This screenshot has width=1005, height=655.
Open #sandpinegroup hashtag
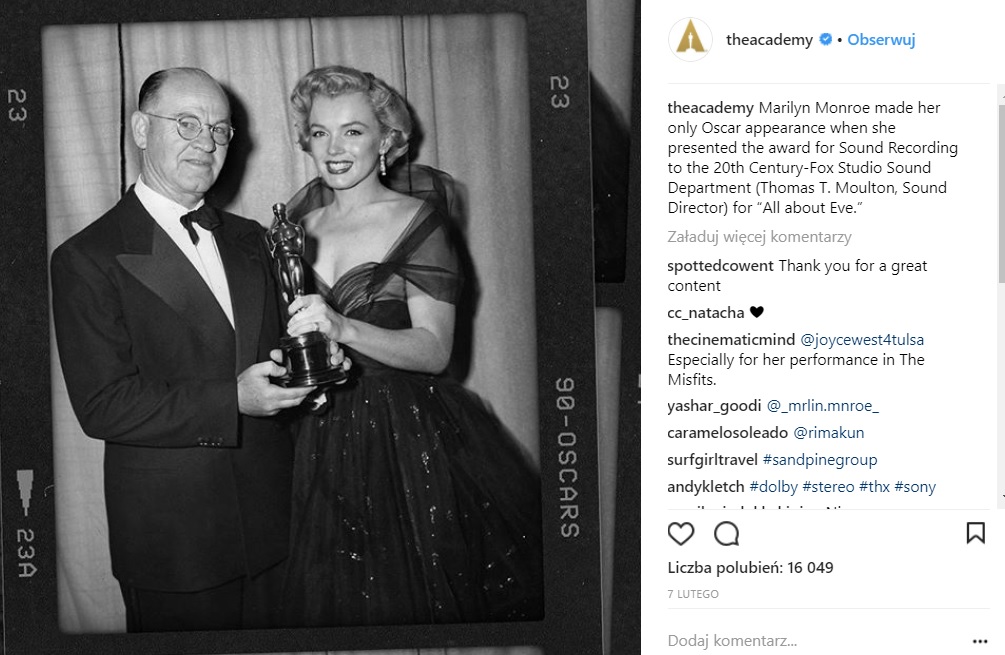pos(820,460)
